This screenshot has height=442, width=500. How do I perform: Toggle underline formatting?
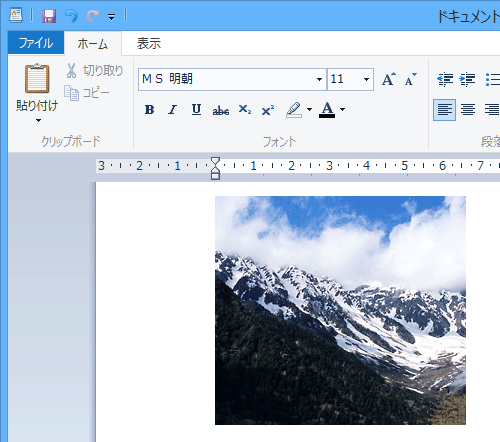(196, 110)
